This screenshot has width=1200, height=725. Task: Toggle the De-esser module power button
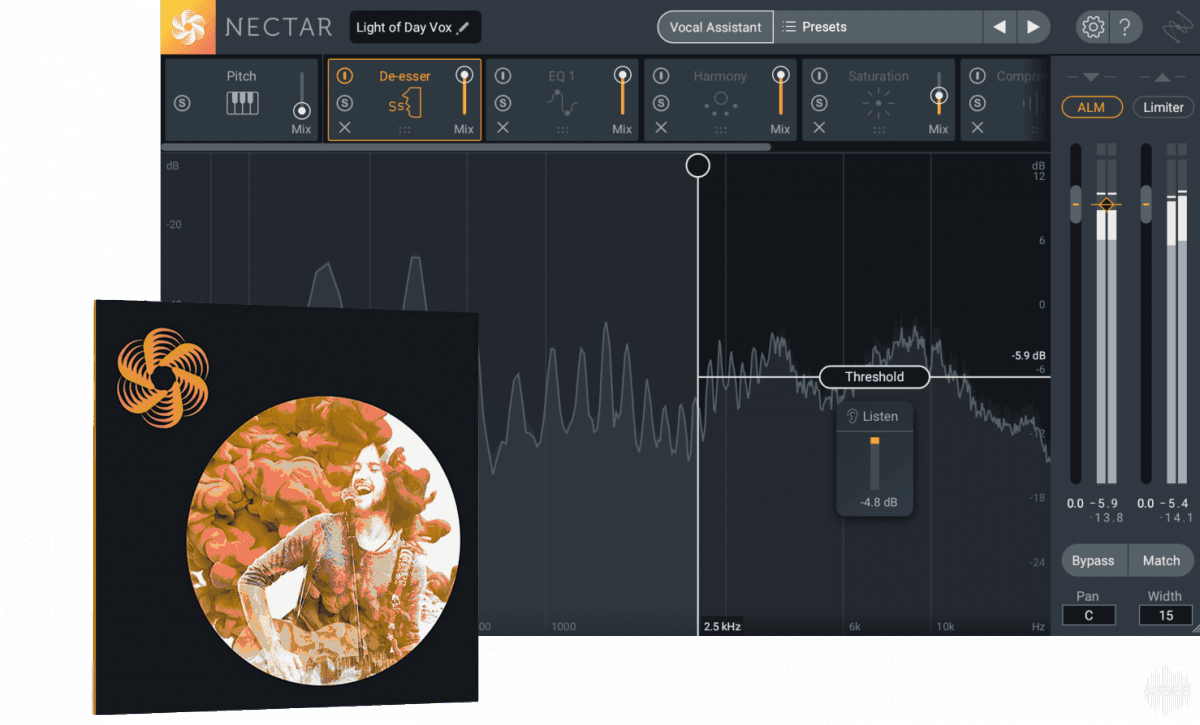[345, 76]
